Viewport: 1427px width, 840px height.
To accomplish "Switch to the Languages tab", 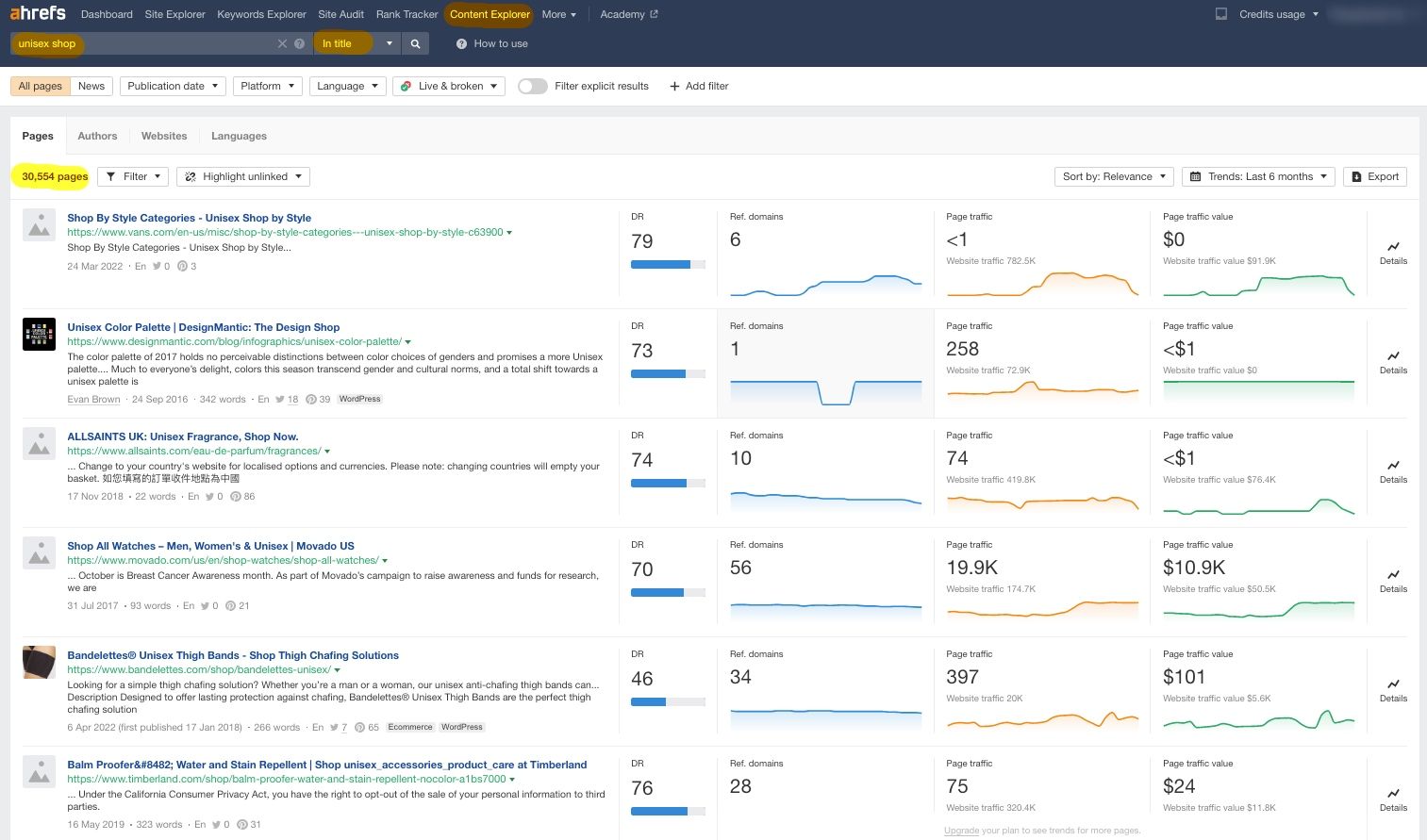I will [239, 136].
